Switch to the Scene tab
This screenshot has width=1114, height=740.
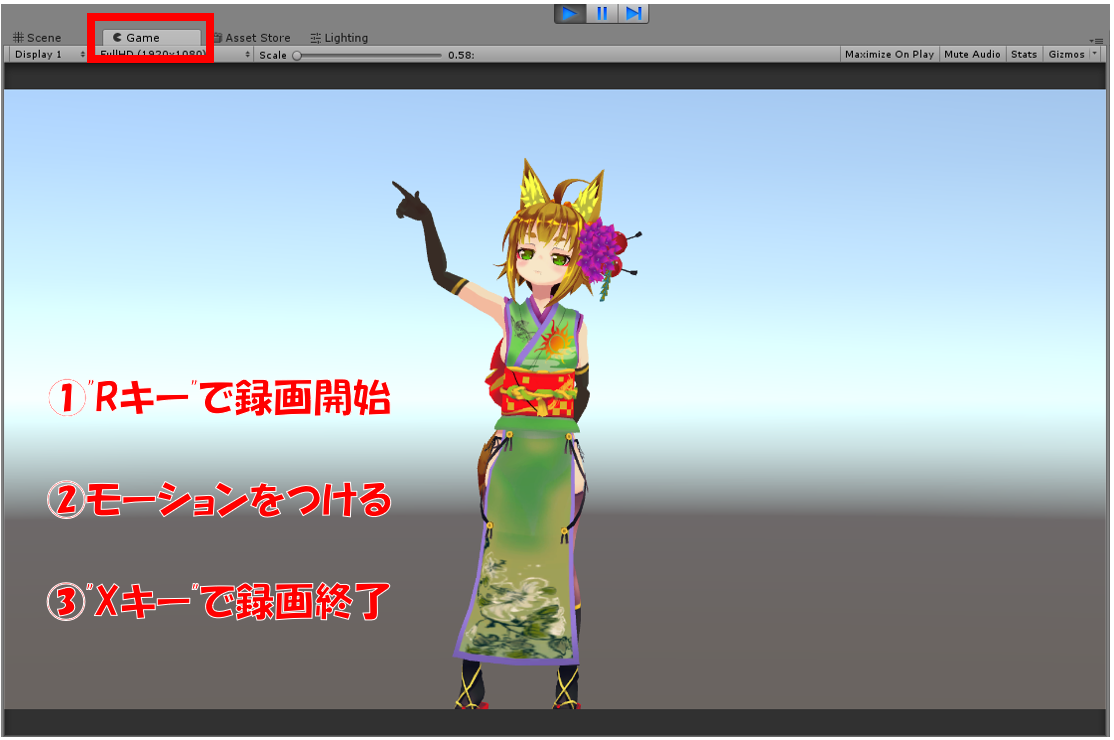pos(37,38)
